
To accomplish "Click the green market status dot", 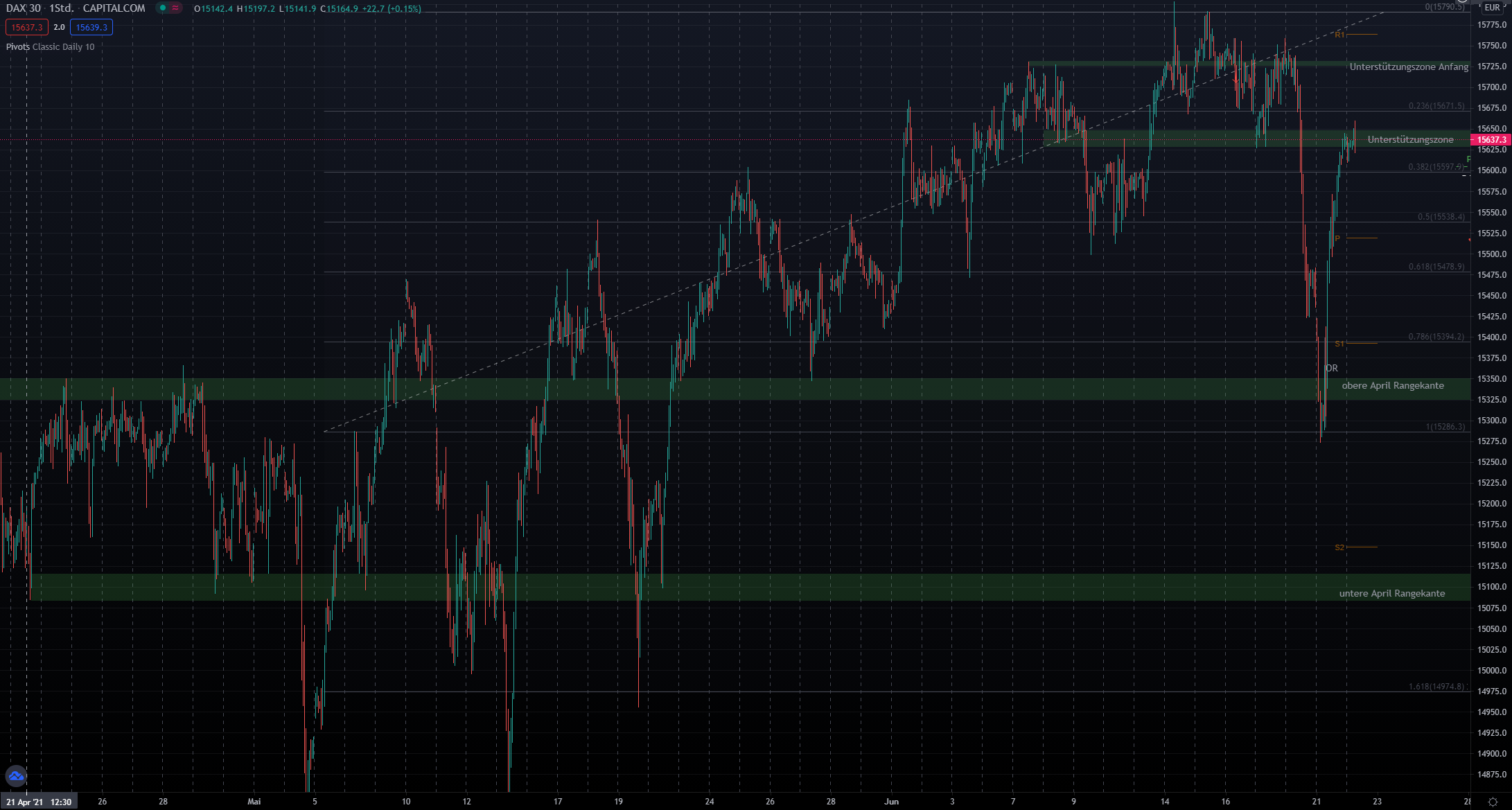I will (162, 8).
